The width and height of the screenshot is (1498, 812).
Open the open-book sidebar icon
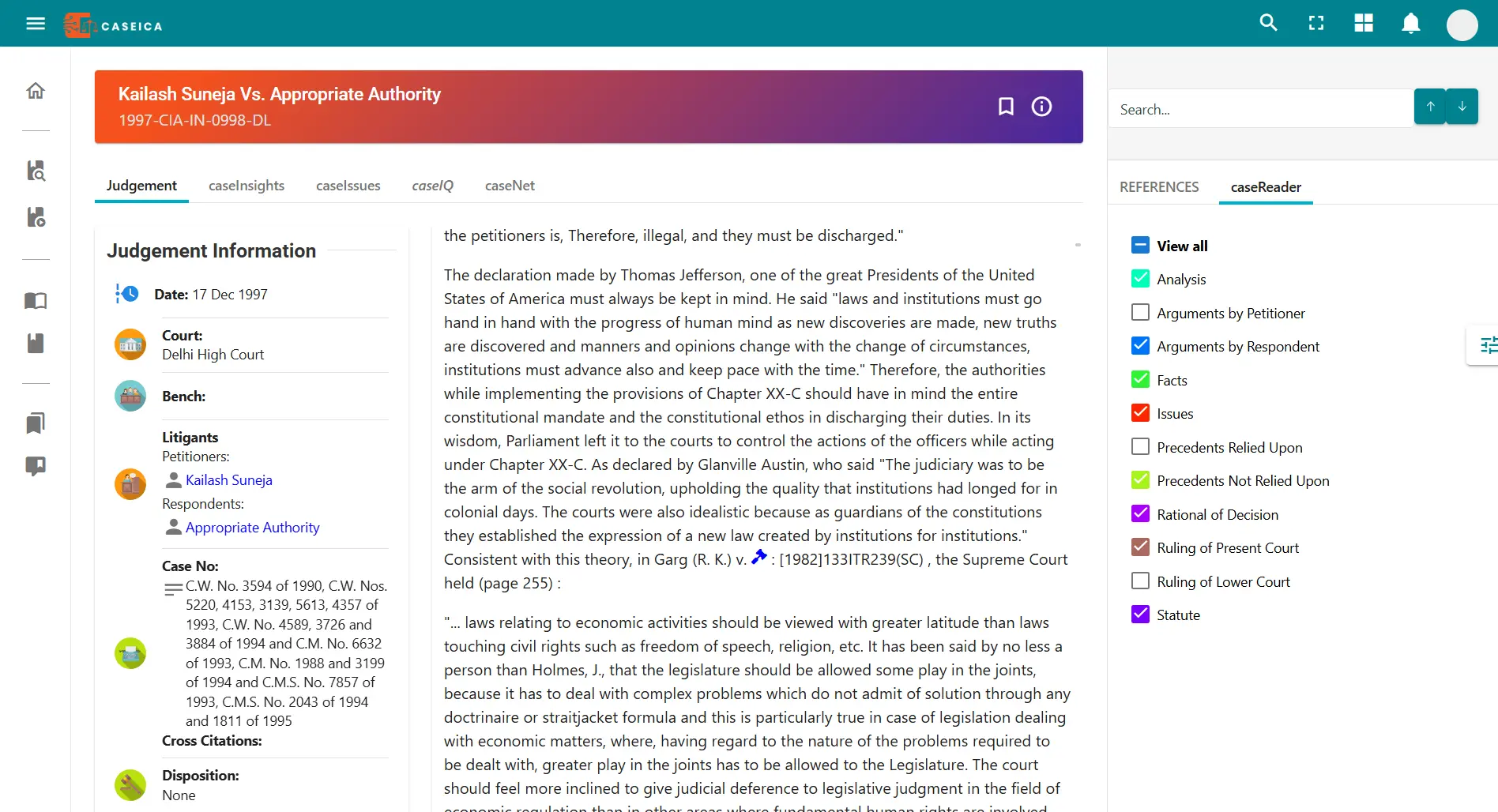36,300
